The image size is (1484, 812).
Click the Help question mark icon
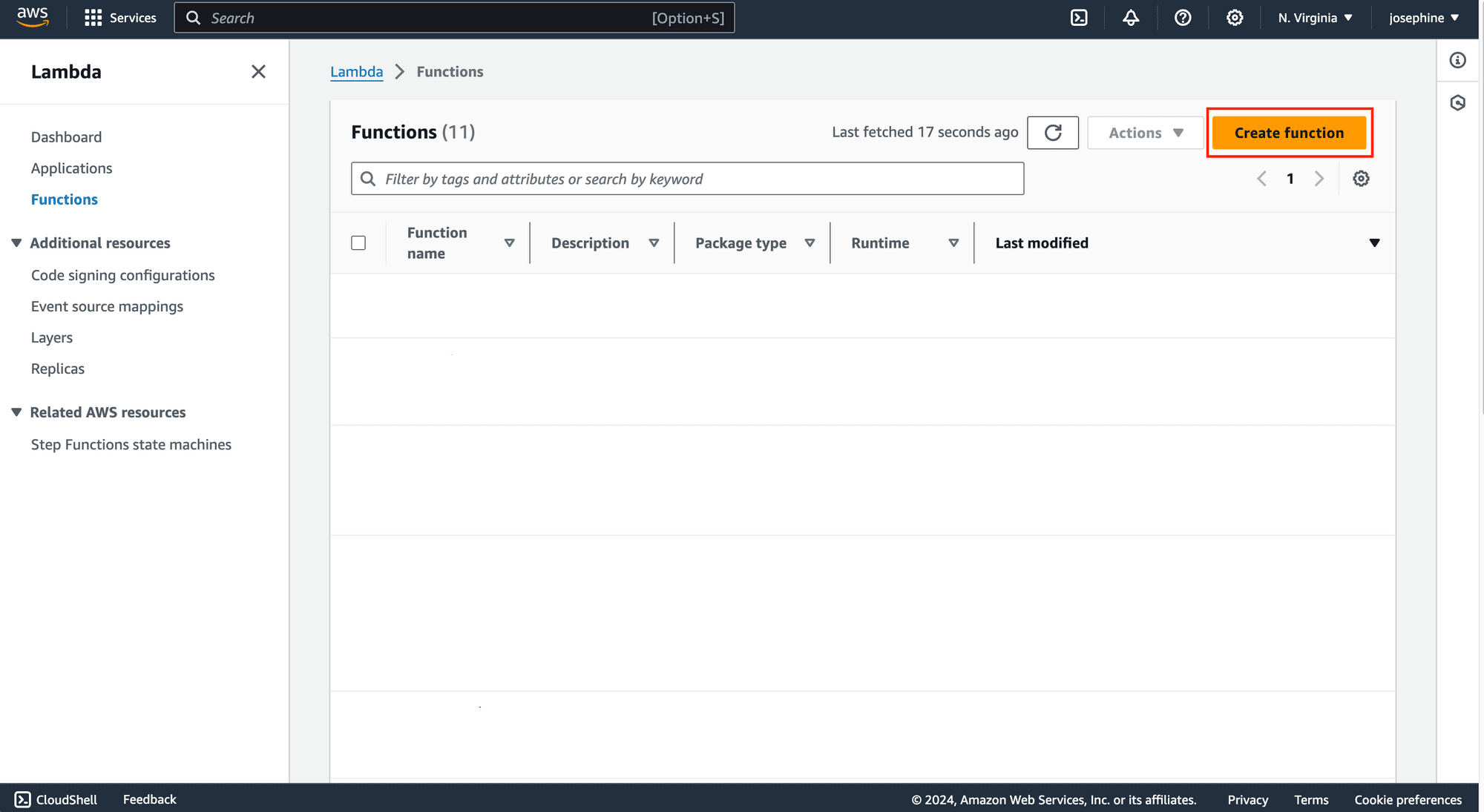coord(1183,17)
